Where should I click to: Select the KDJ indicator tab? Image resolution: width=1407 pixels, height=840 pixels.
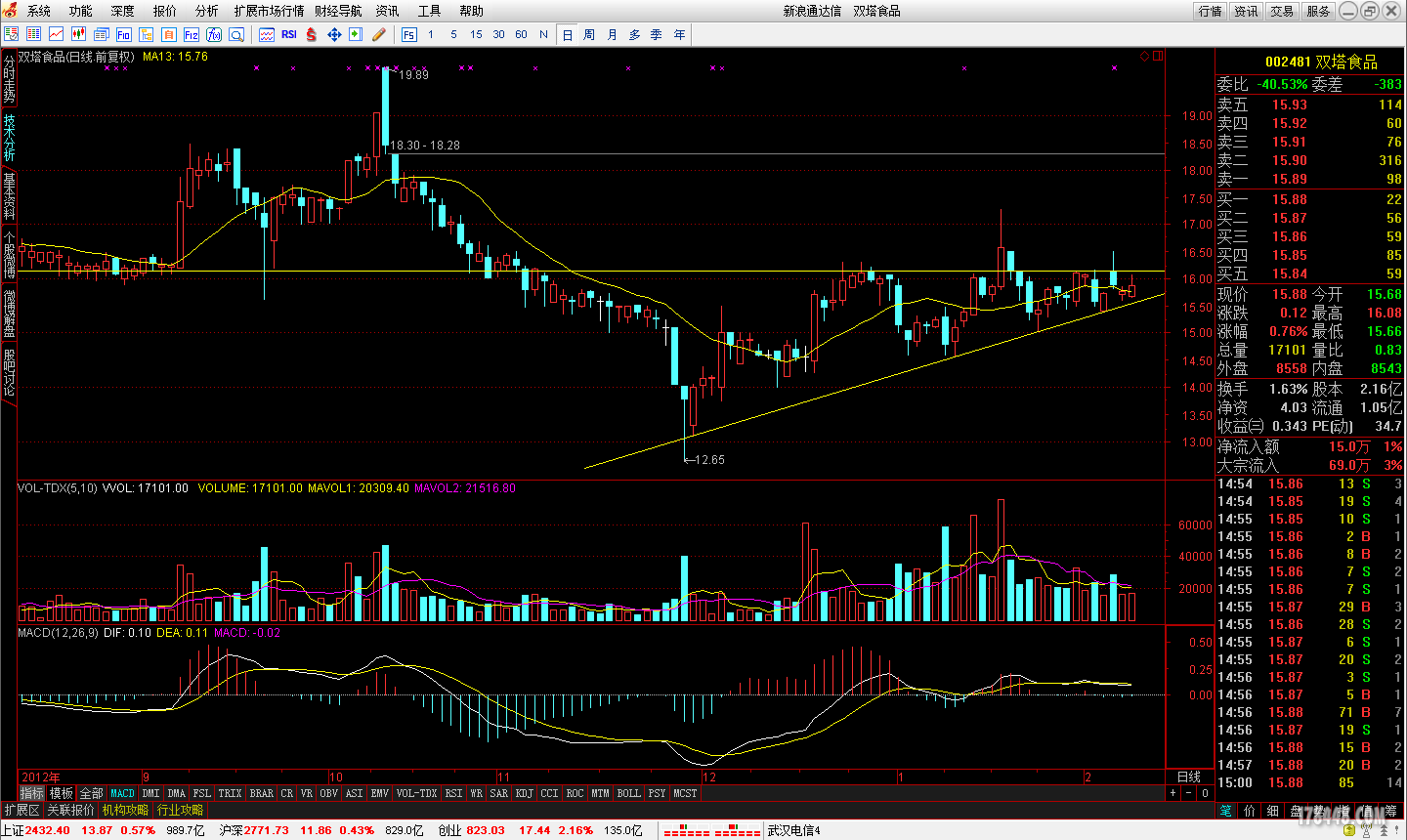524,793
